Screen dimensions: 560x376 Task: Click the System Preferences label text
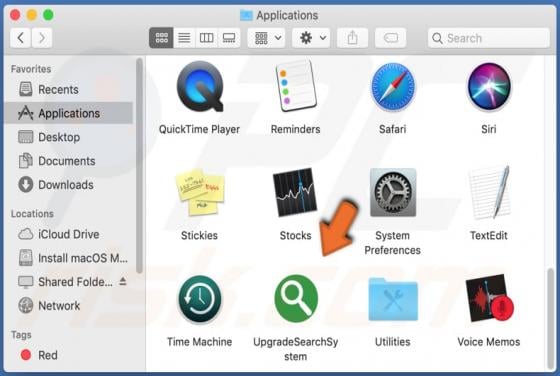click(392, 243)
